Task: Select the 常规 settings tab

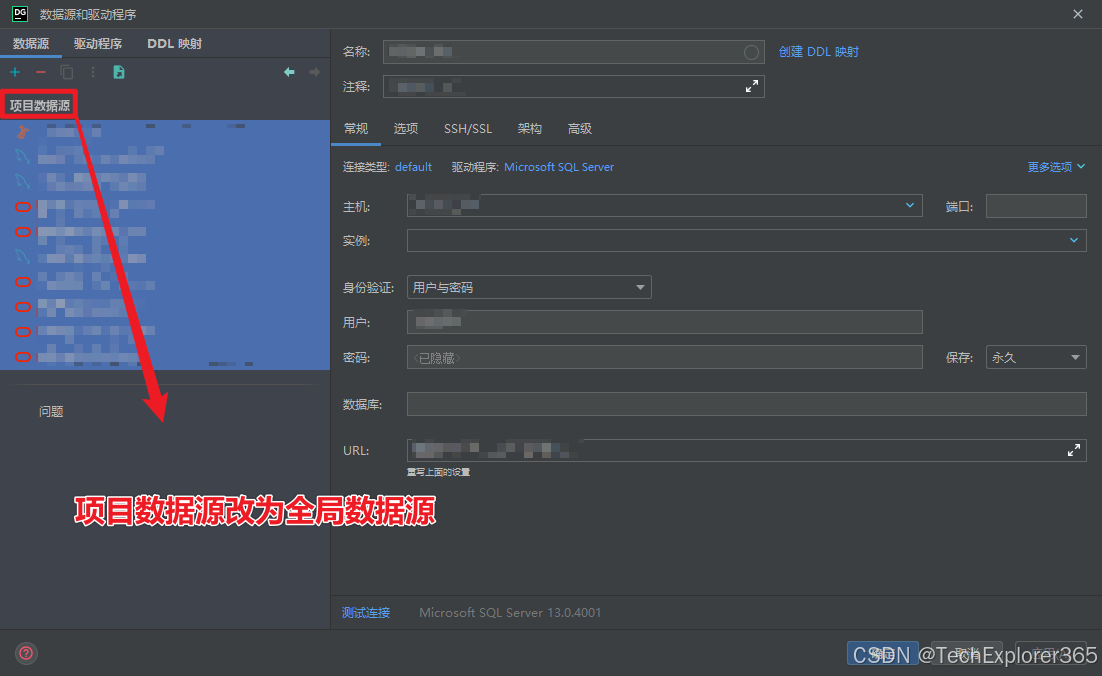Action: click(x=356, y=129)
